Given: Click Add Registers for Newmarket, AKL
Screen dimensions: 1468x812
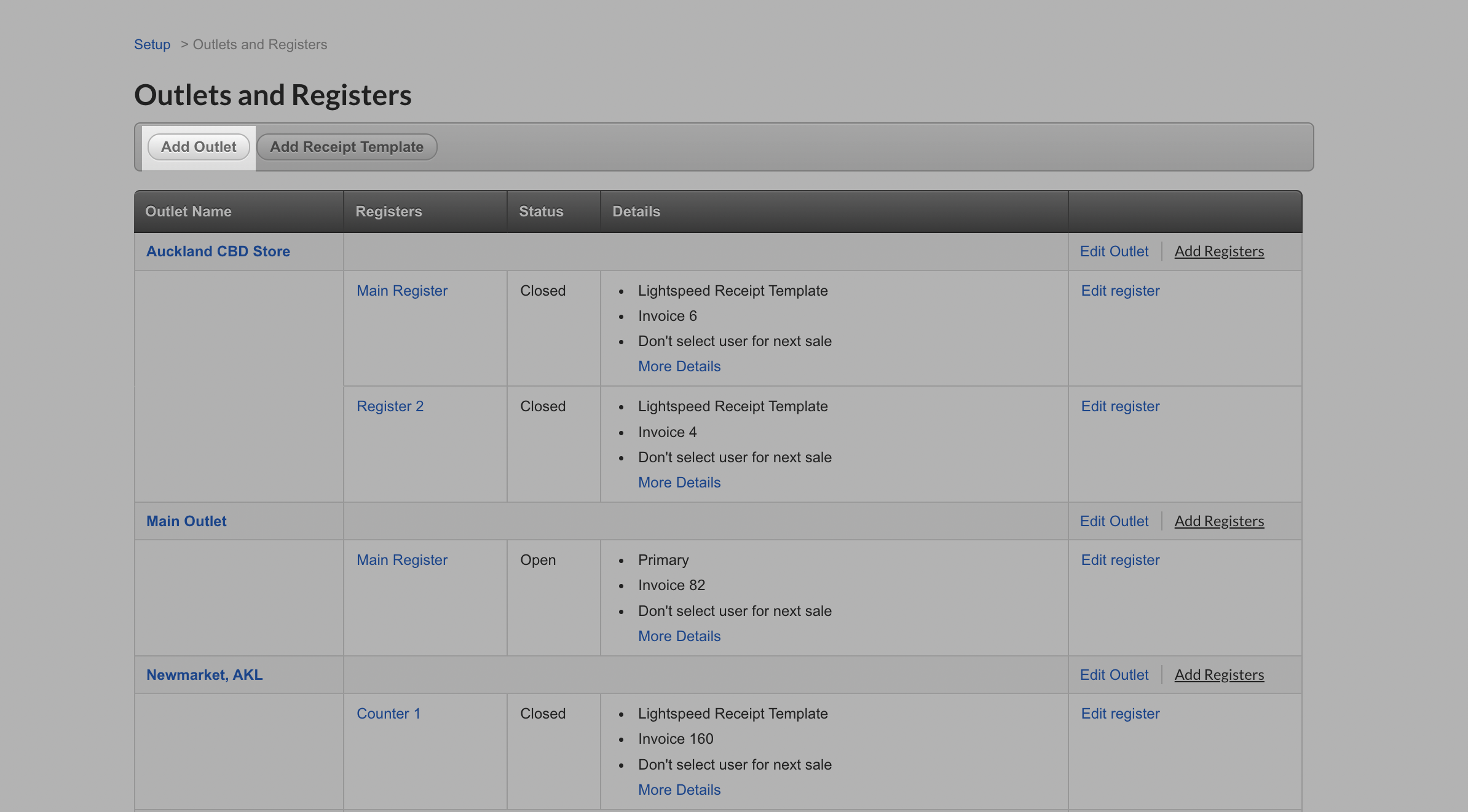Looking at the screenshot, I should click(1219, 674).
